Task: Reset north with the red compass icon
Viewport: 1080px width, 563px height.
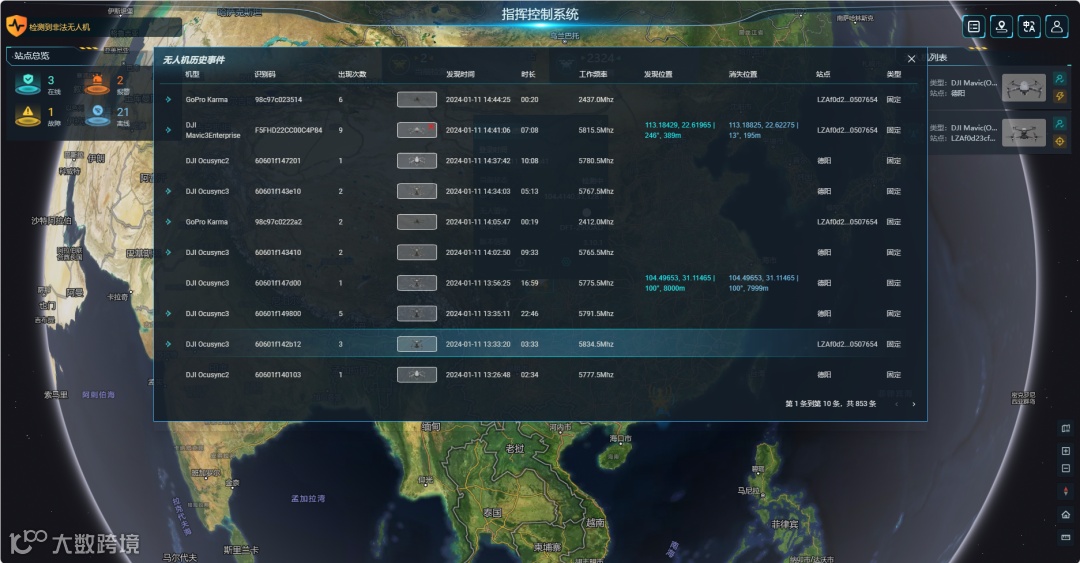Action: point(1066,491)
